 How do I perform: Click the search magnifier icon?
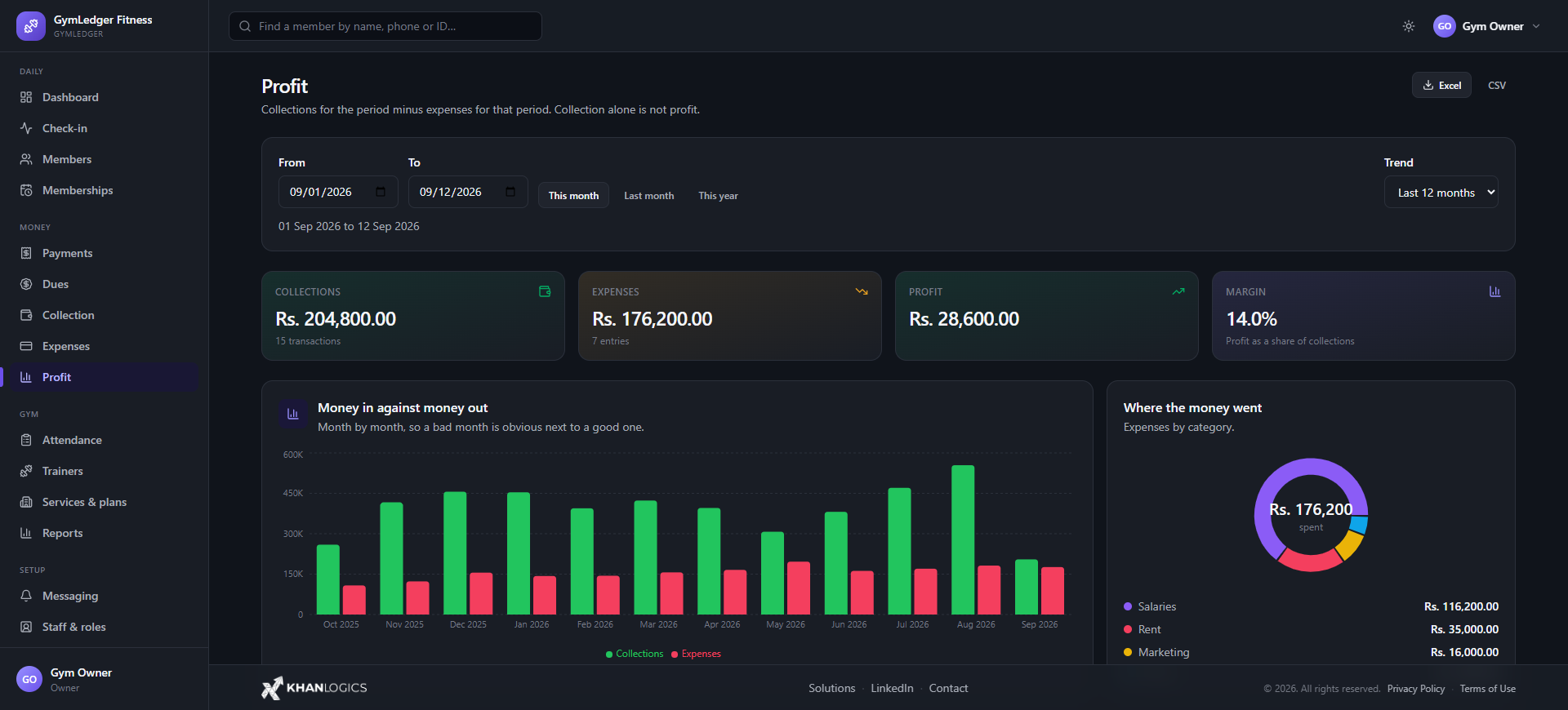245,26
